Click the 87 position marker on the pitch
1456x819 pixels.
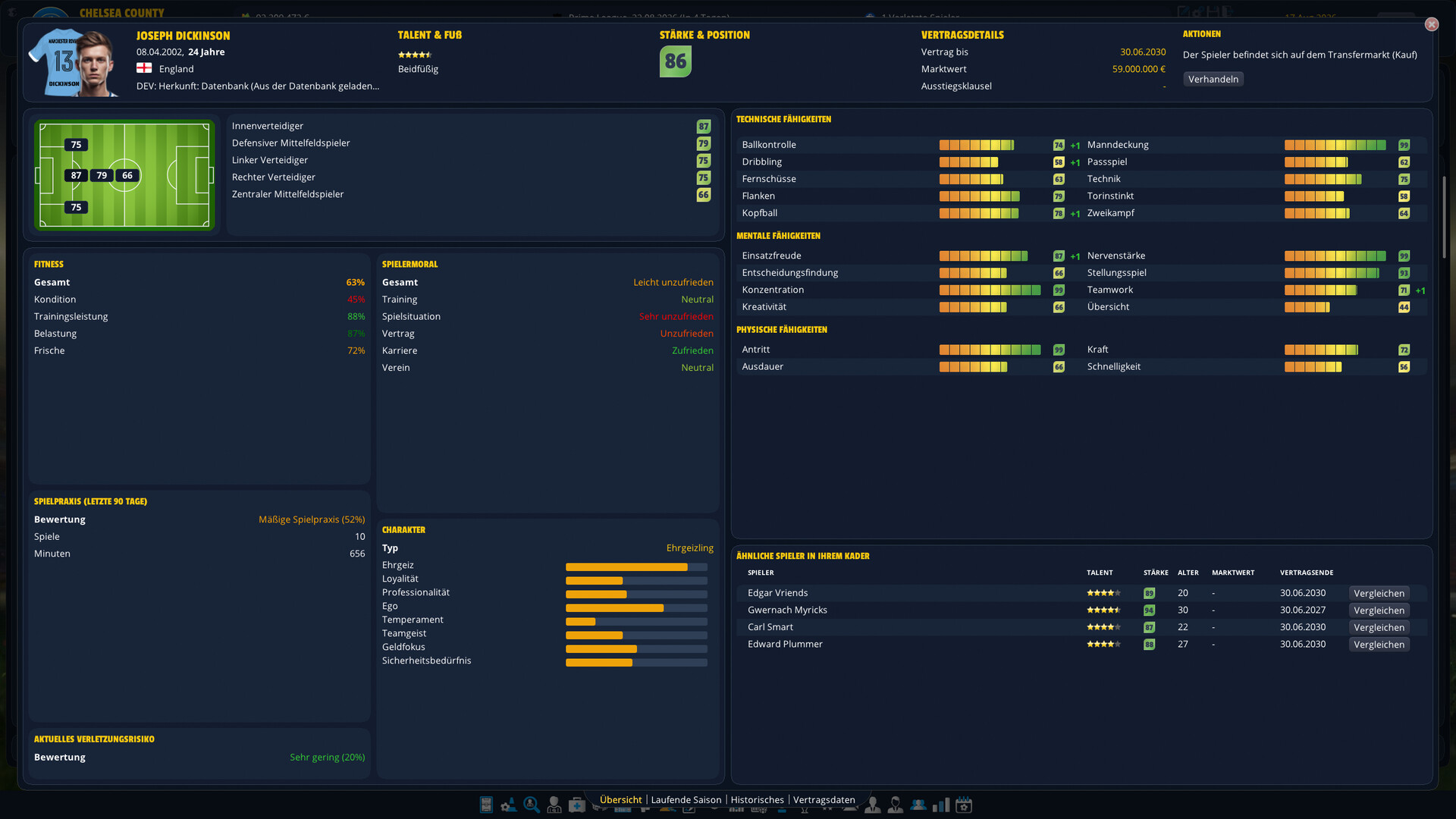click(x=76, y=175)
